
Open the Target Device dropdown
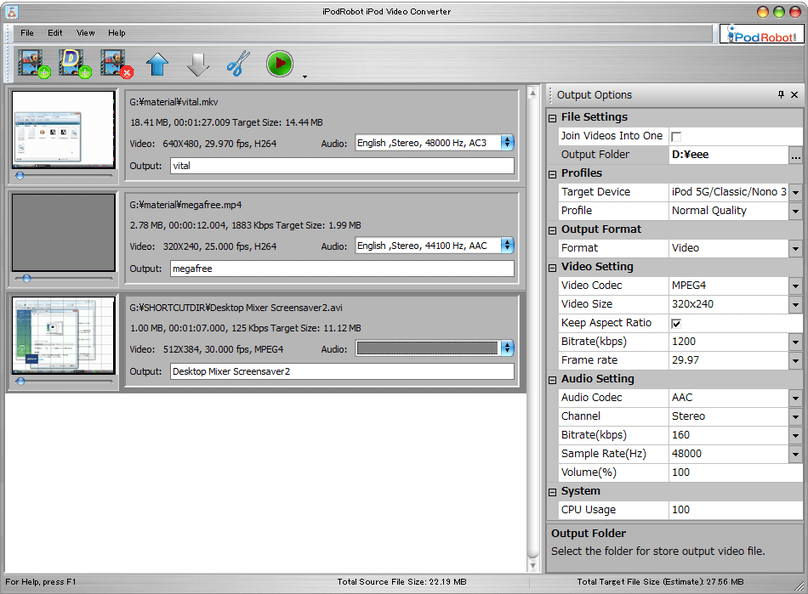tap(796, 192)
